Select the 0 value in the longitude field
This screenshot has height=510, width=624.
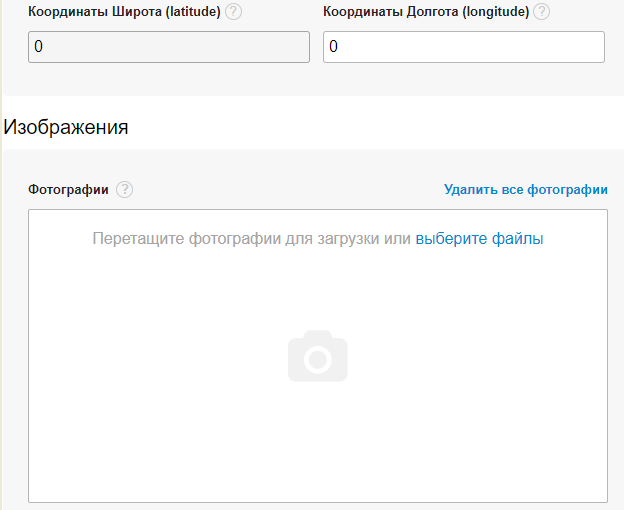point(334,47)
